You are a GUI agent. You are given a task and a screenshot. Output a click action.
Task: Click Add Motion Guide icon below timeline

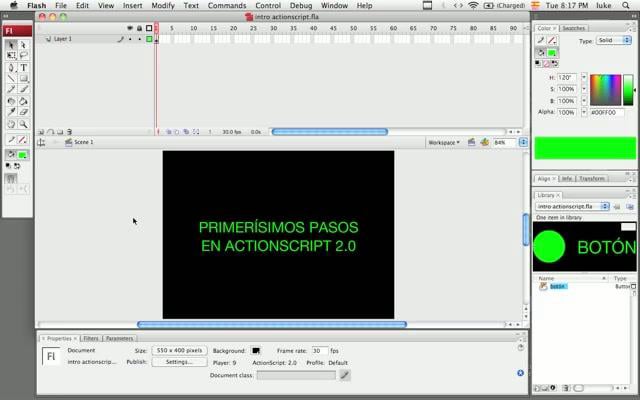pos(51,132)
